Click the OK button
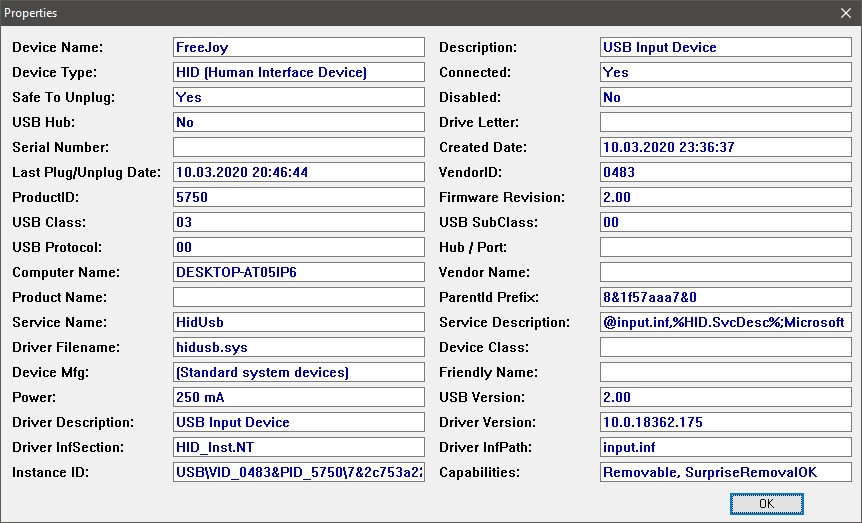This screenshot has height=523, width=862. (766, 504)
